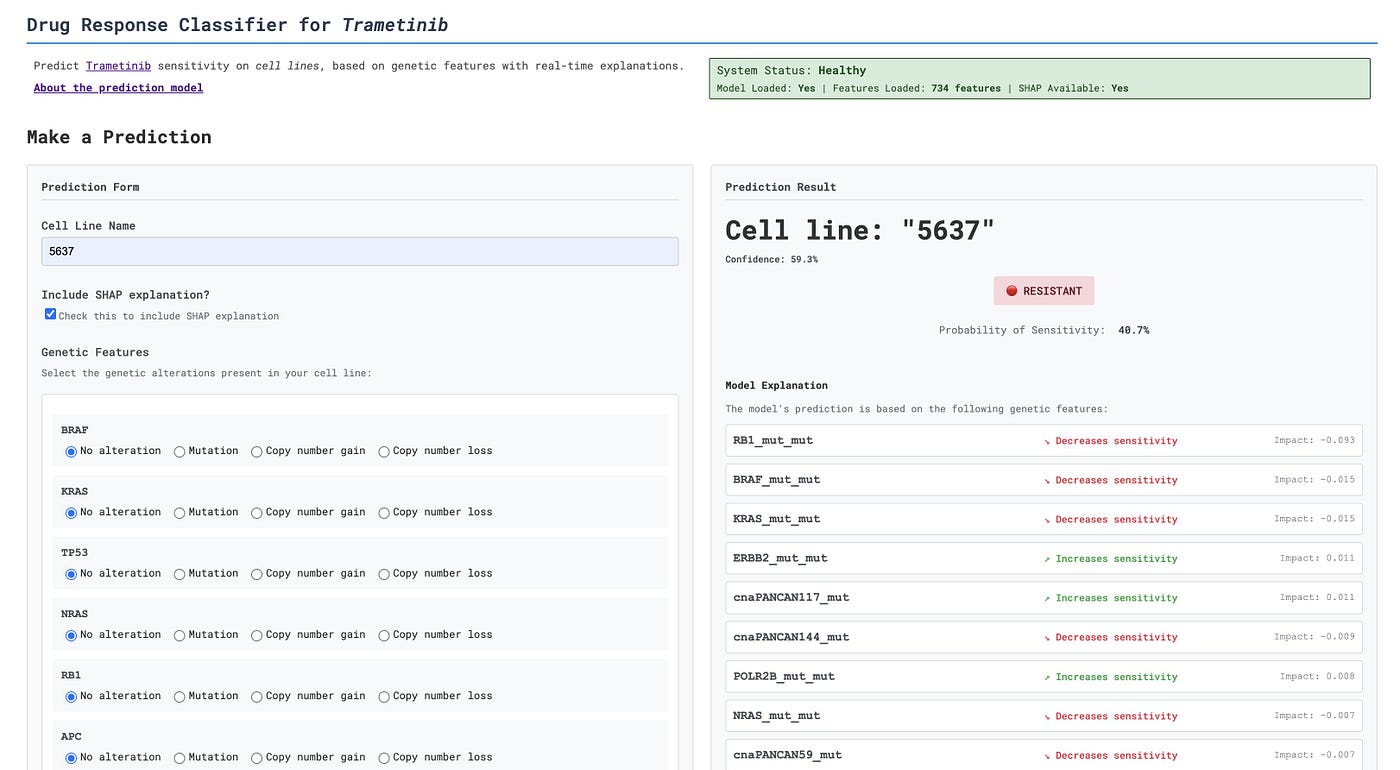Pick Copy number loss for APC
This screenshot has height=770, width=1400.
click(x=384, y=758)
